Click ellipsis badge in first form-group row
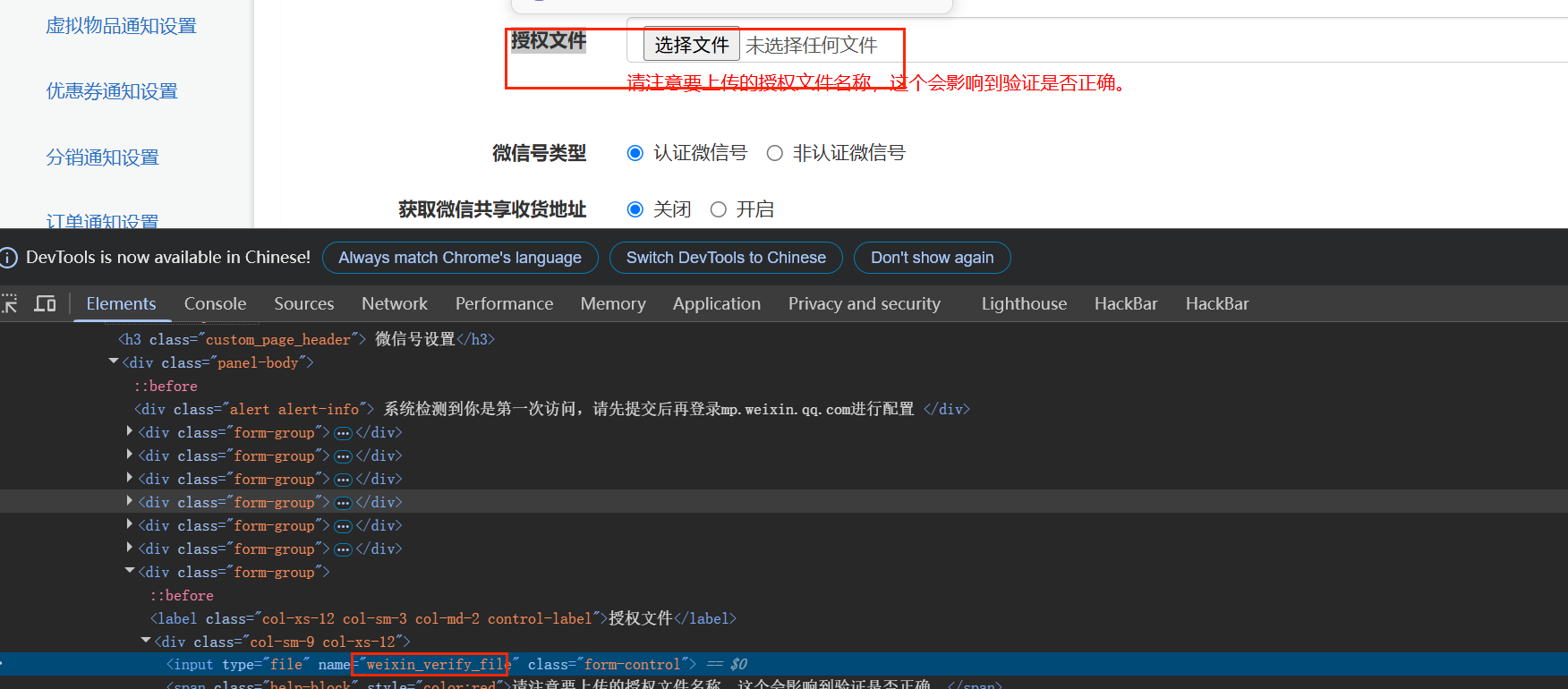The image size is (1568, 689). pyautogui.click(x=343, y=433)
